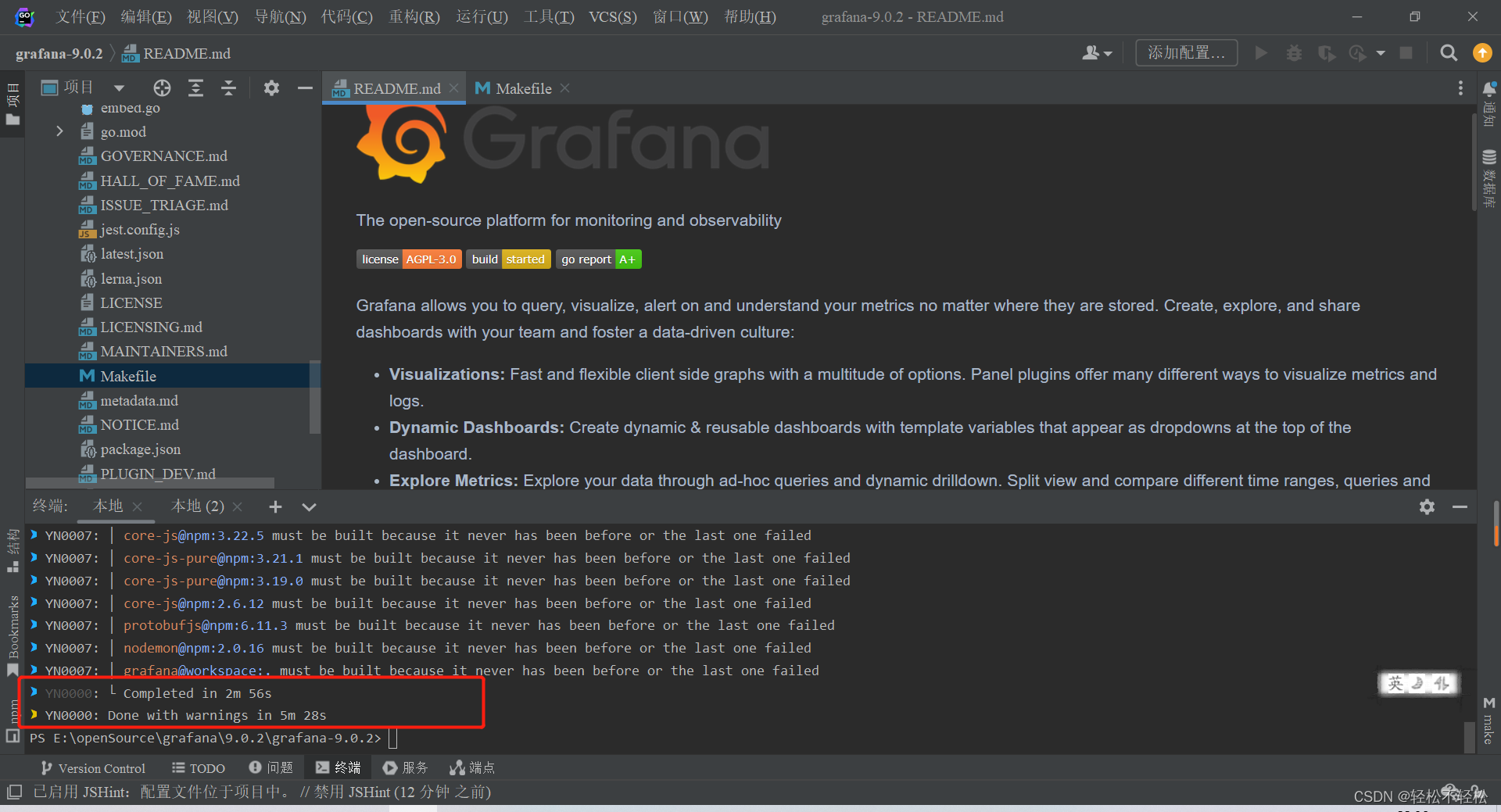The image size is (1501, 812).
Task: Open the Bookmarks sidebar tool button
Action: point(13,636)
